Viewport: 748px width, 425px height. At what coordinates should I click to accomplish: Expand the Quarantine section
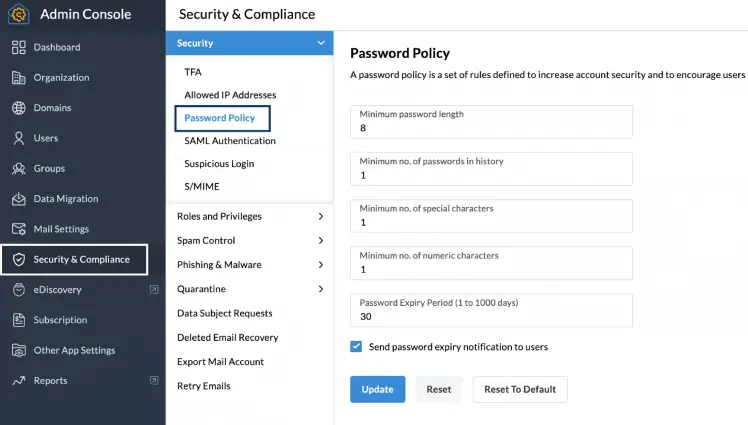[x=320, y=289]
